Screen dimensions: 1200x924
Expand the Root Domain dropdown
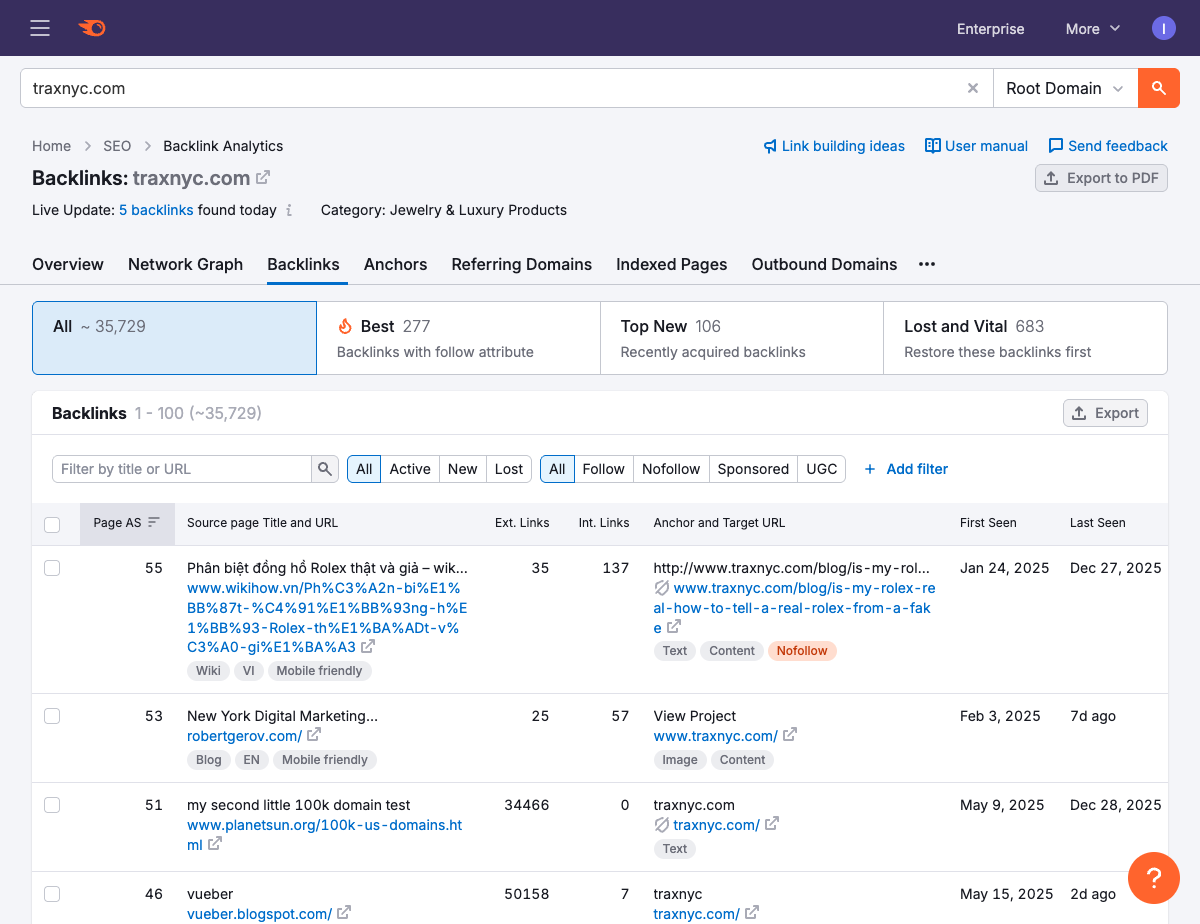1065,88
